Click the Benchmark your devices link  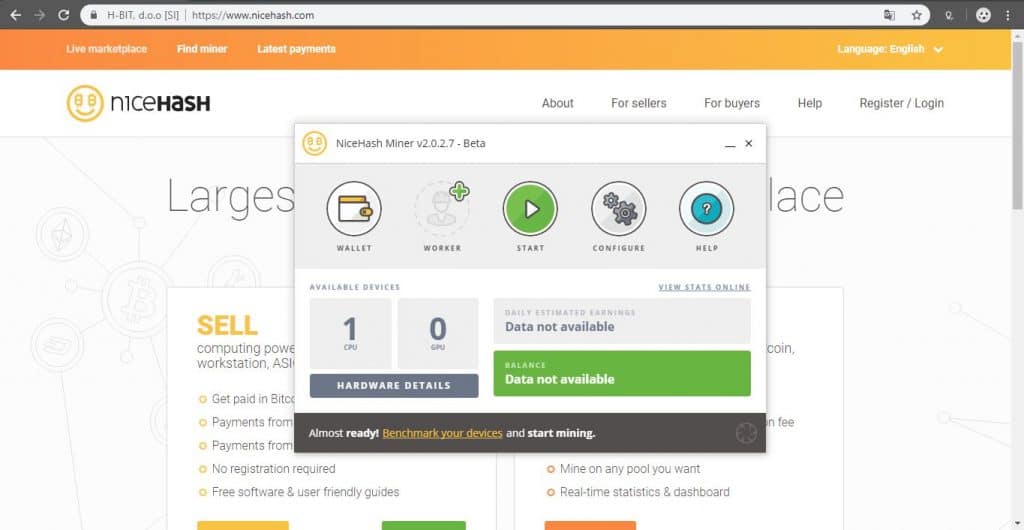tap(442, 433)
